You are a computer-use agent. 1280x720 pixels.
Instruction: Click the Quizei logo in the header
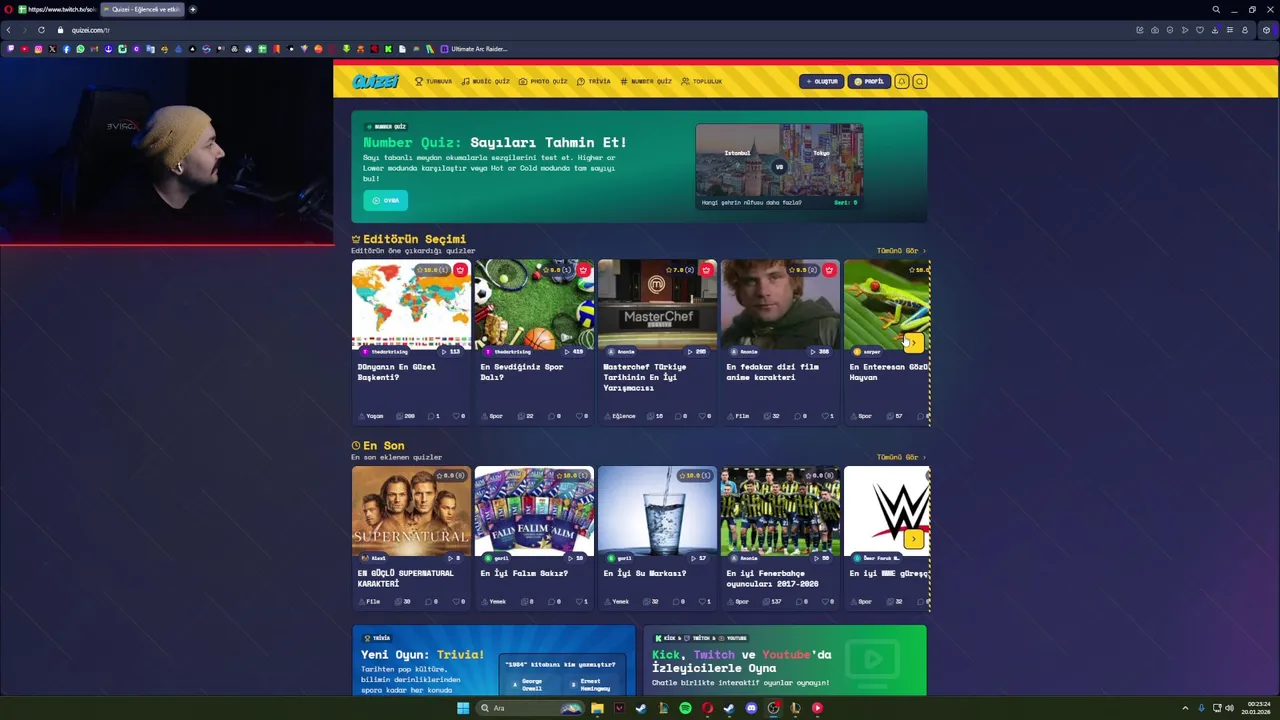tap(375, 81)
